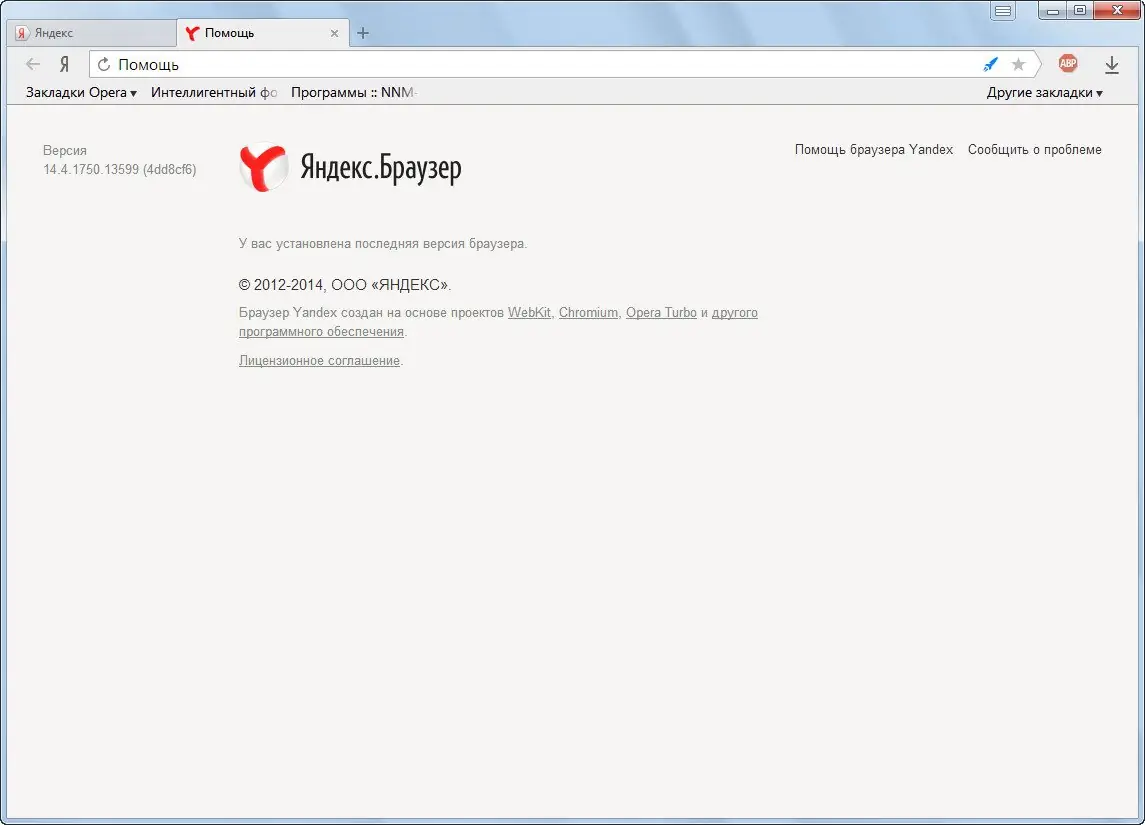Go back with the arrow button
The image size is (1145, 825).
(33, 64)
